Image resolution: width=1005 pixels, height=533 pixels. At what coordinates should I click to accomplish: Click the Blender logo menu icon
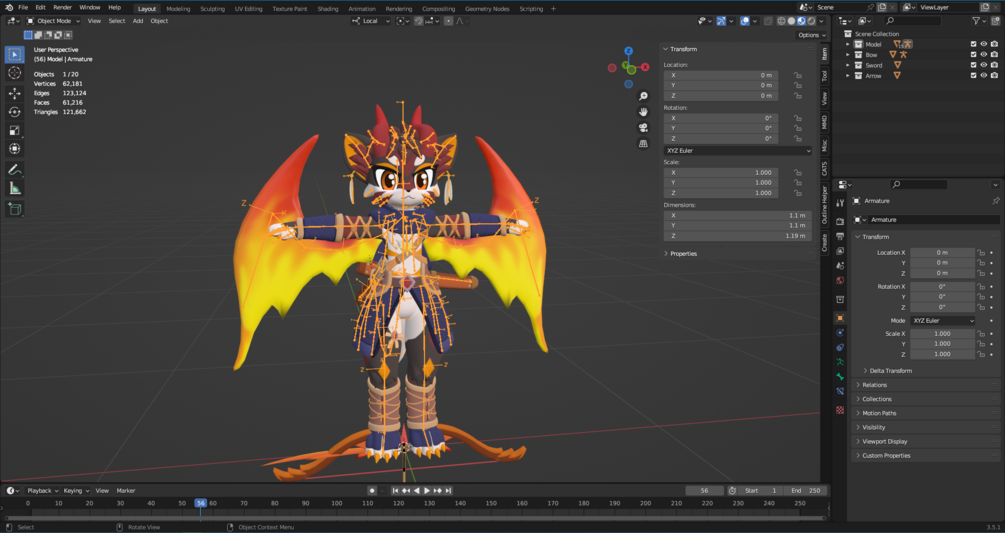pyautogui.click(x=8, y=8)
